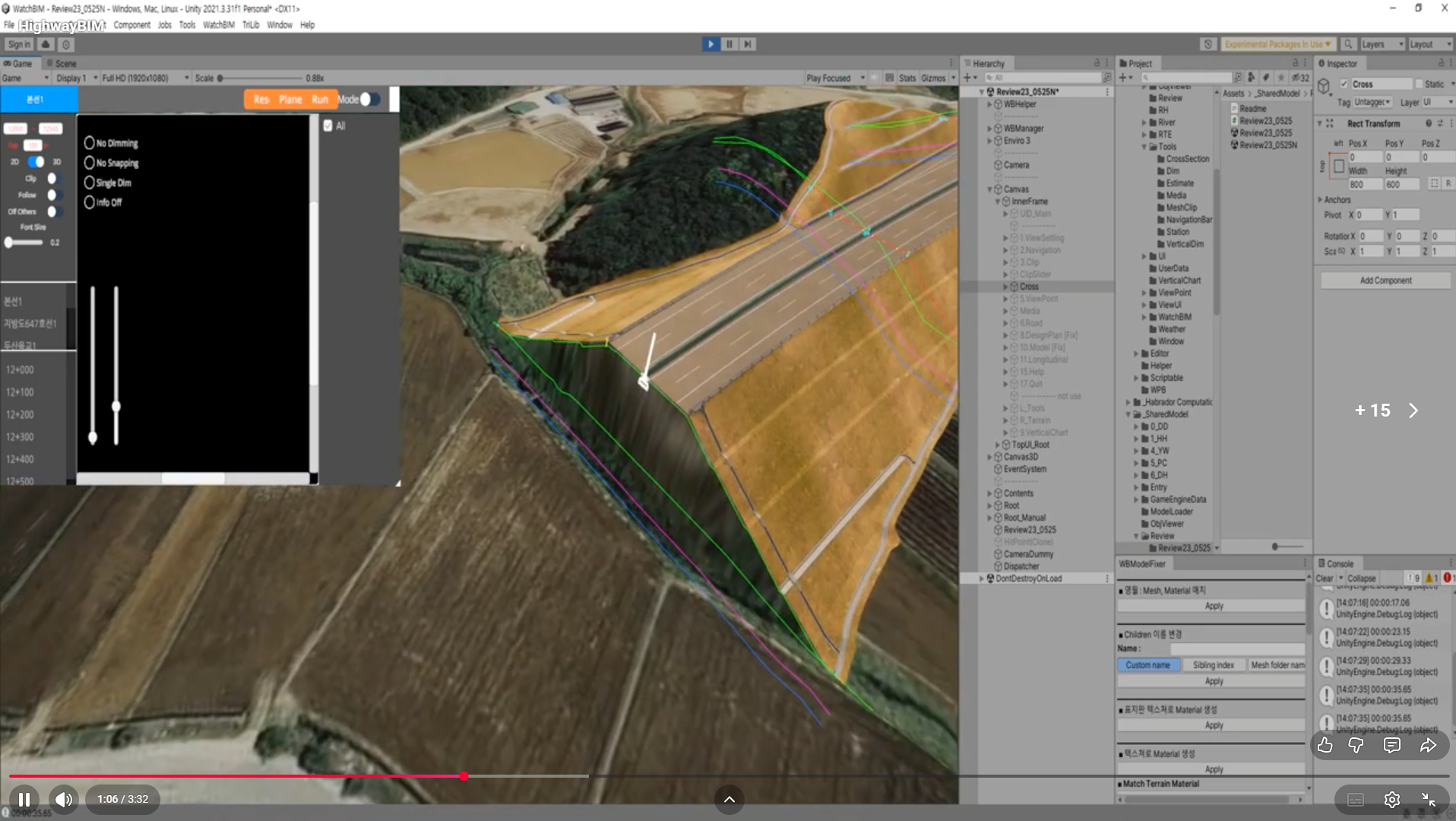Click the Step frame button in toolbar

click(748, 44)
